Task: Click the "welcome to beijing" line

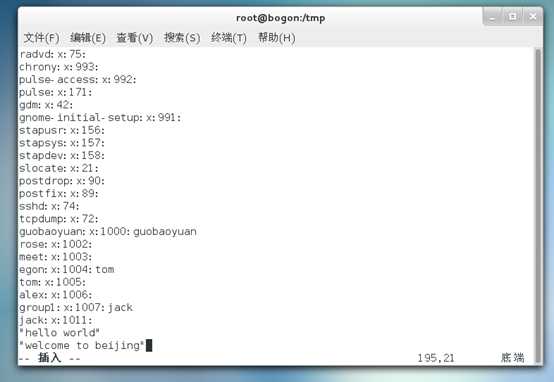Action: tap(82, 346)
